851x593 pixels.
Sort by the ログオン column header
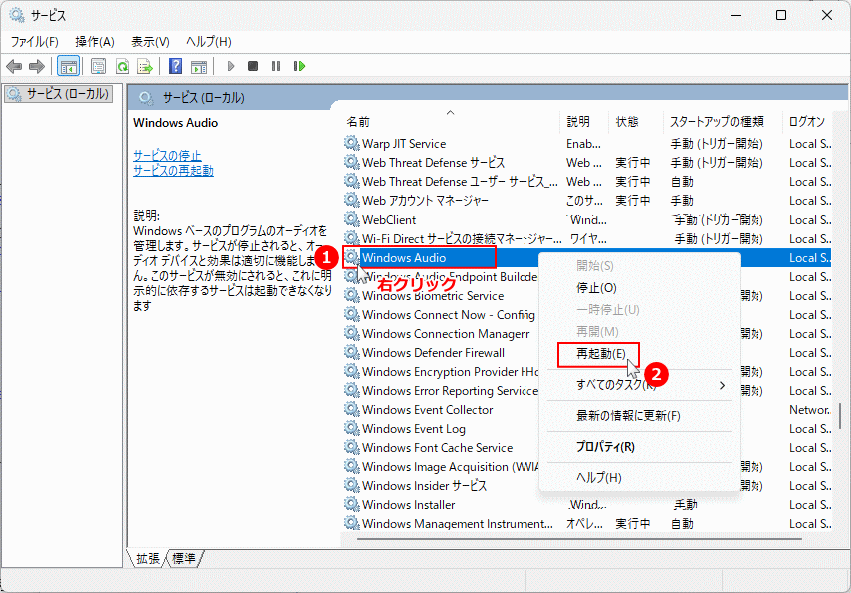[x=806, y=122]
